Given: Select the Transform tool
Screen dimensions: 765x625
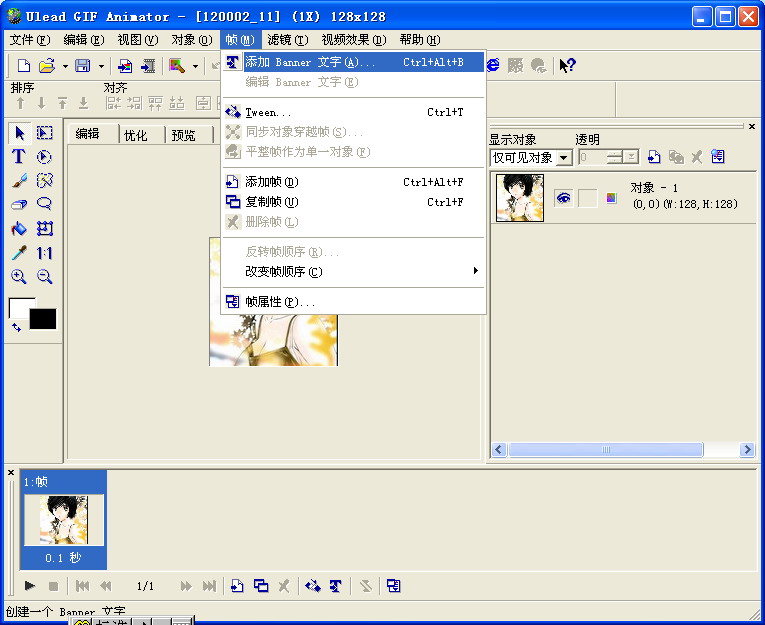Looking at the screenshot, I should click(x=44, y=228).
